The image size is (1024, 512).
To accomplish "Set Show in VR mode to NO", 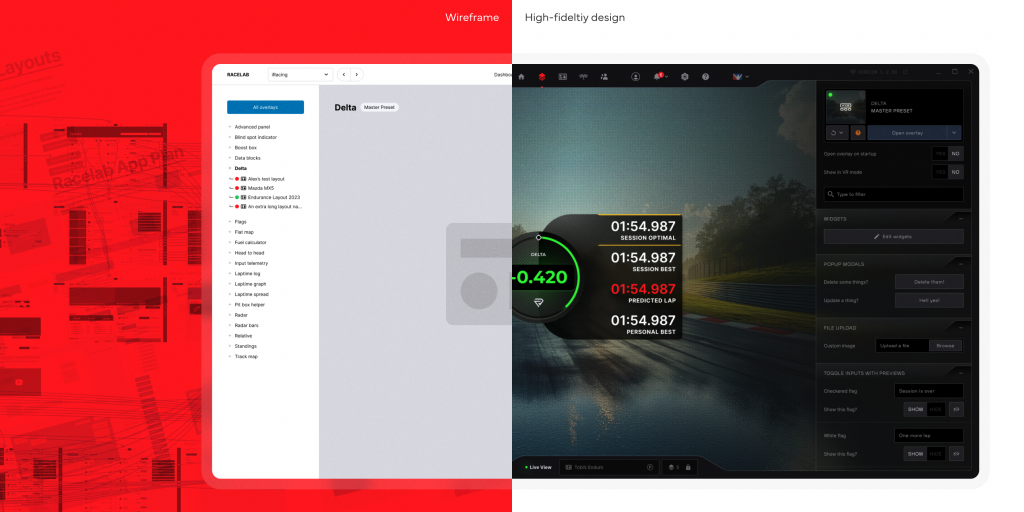I will (955, 172).
